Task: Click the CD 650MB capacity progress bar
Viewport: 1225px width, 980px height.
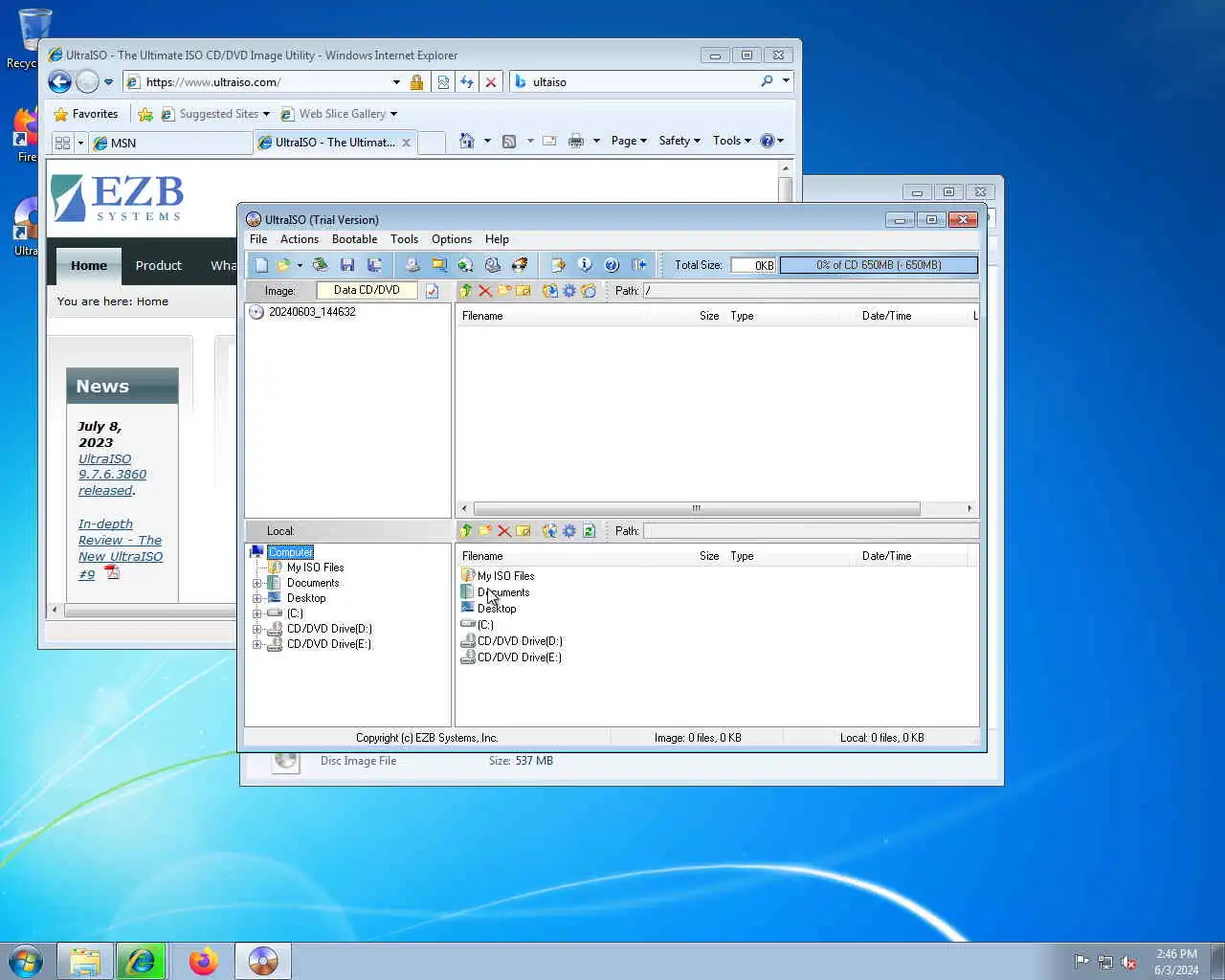Action: [879, 265]
